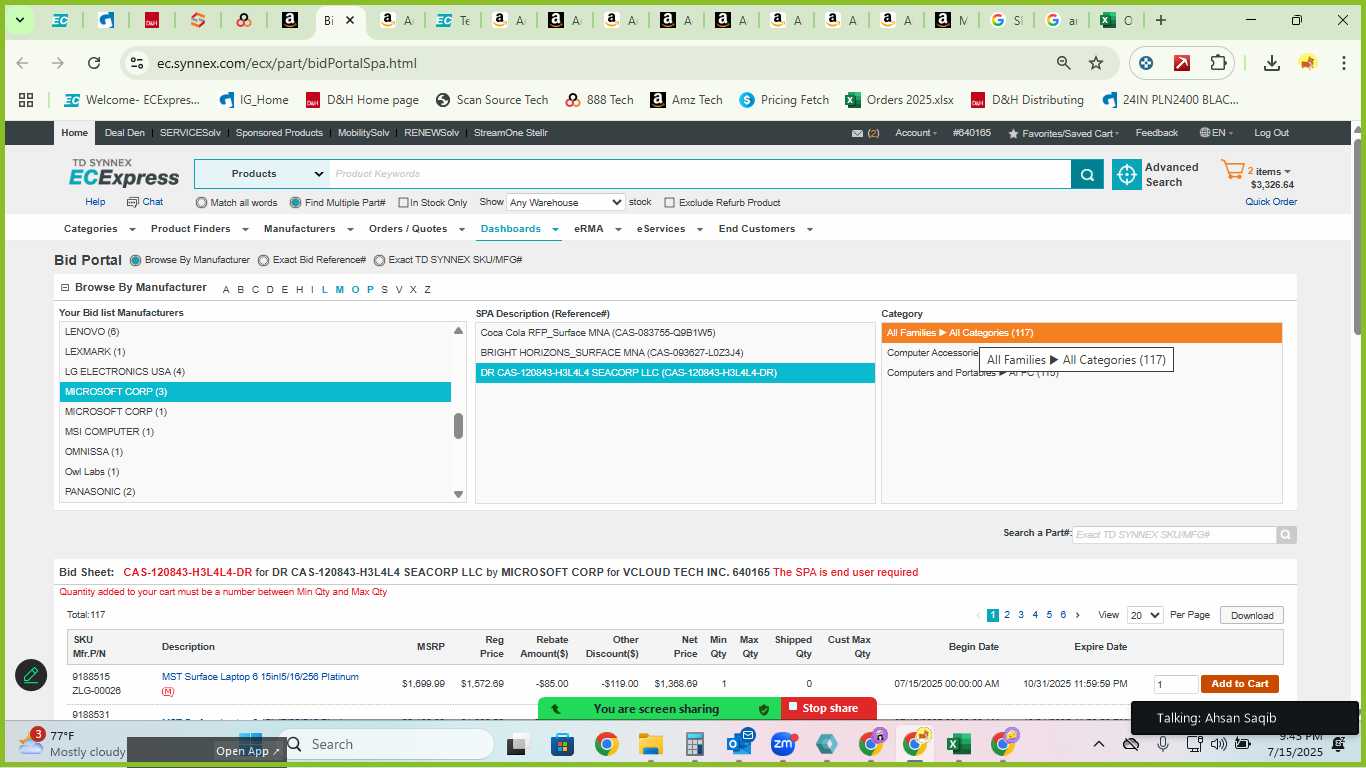The height and width of the screenshot is (768, 1366).
Task: Check the In Stock Only checkbox
Action: (403, 203)
